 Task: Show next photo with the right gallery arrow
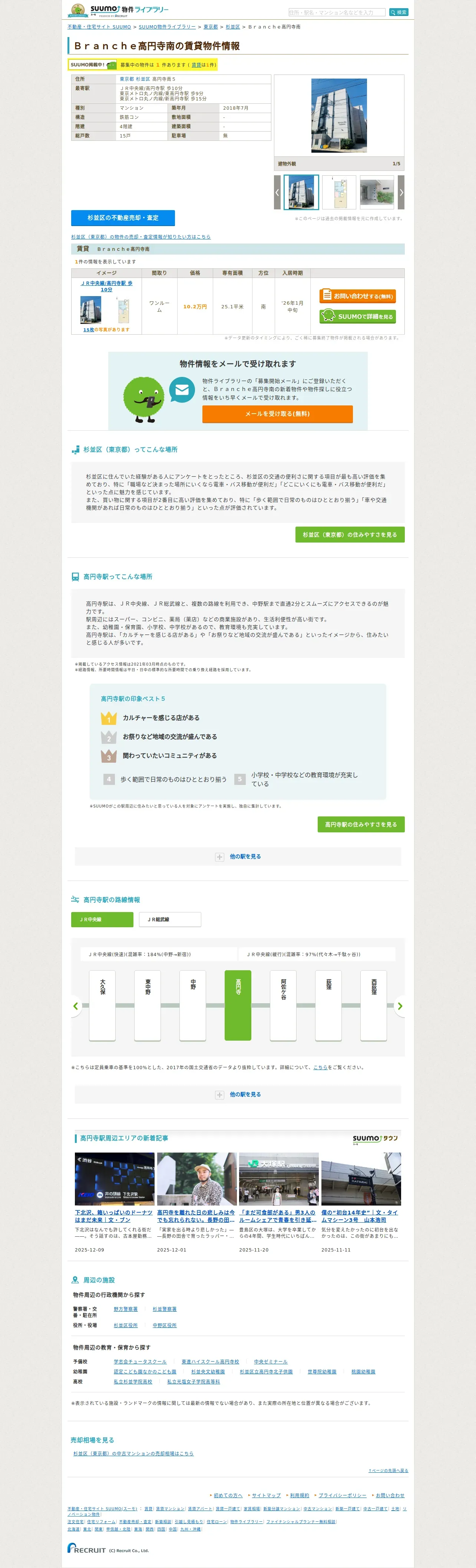401,192
